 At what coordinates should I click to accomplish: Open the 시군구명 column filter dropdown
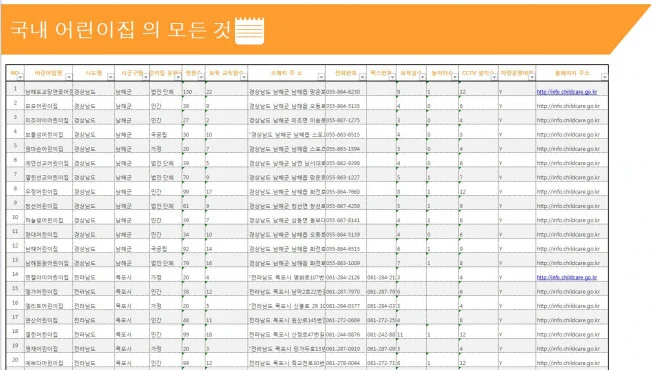tap(146, 77)
